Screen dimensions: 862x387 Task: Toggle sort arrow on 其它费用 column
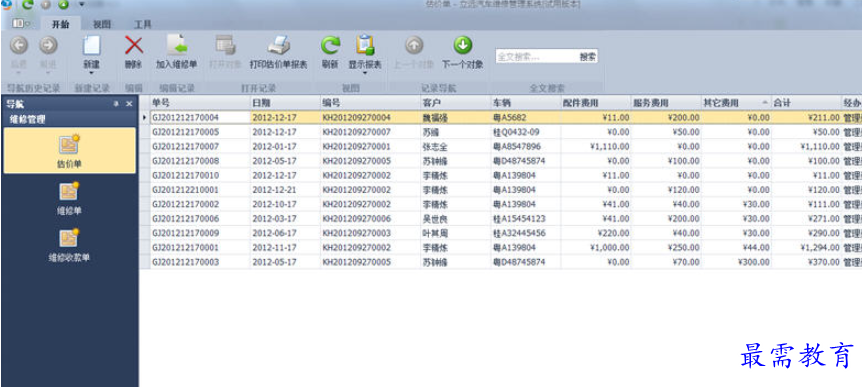pyautogui.click(x=765, y=103)
